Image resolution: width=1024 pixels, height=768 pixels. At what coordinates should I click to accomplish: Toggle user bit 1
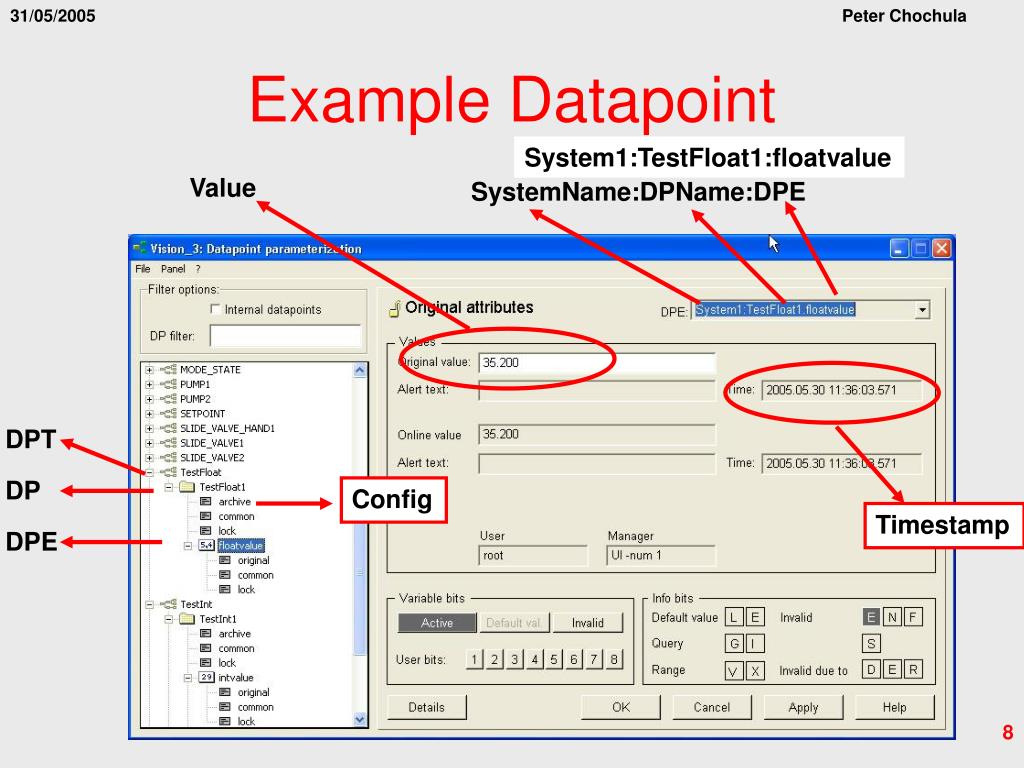point(475,660)
